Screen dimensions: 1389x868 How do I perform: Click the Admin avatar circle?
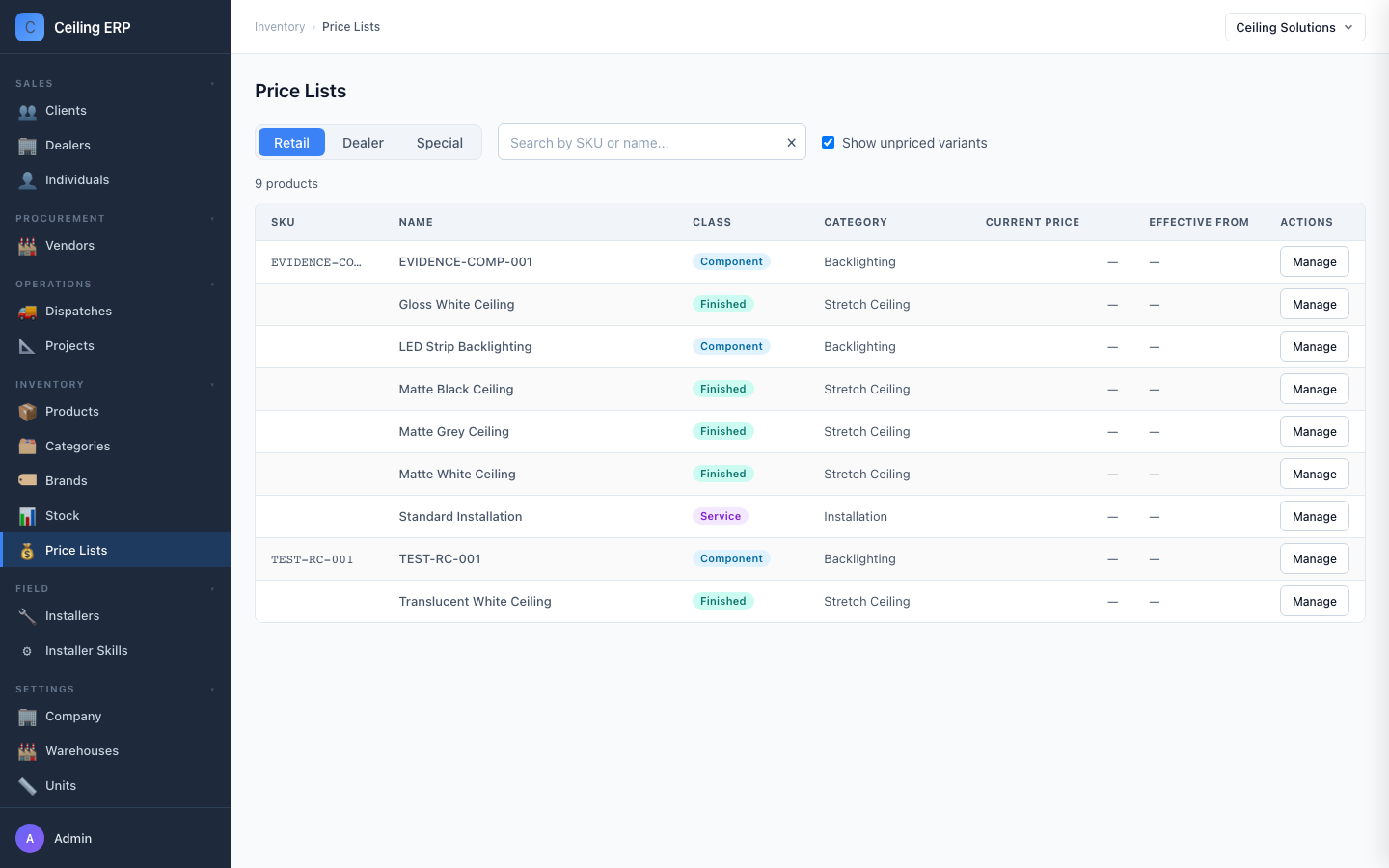[x=30, y=838]
